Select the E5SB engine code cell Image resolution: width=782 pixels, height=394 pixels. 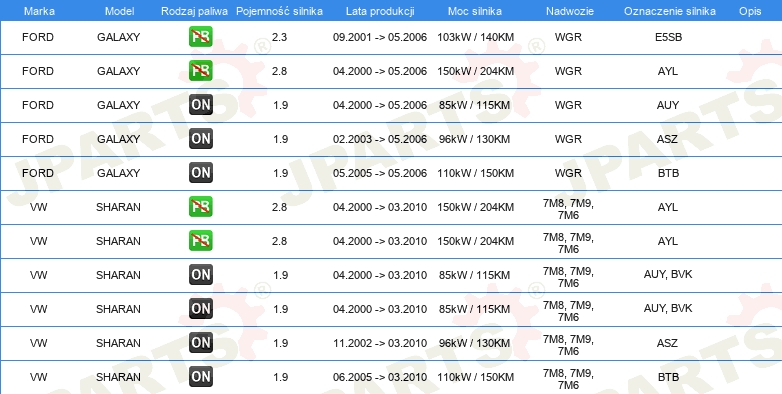[668, 37]
